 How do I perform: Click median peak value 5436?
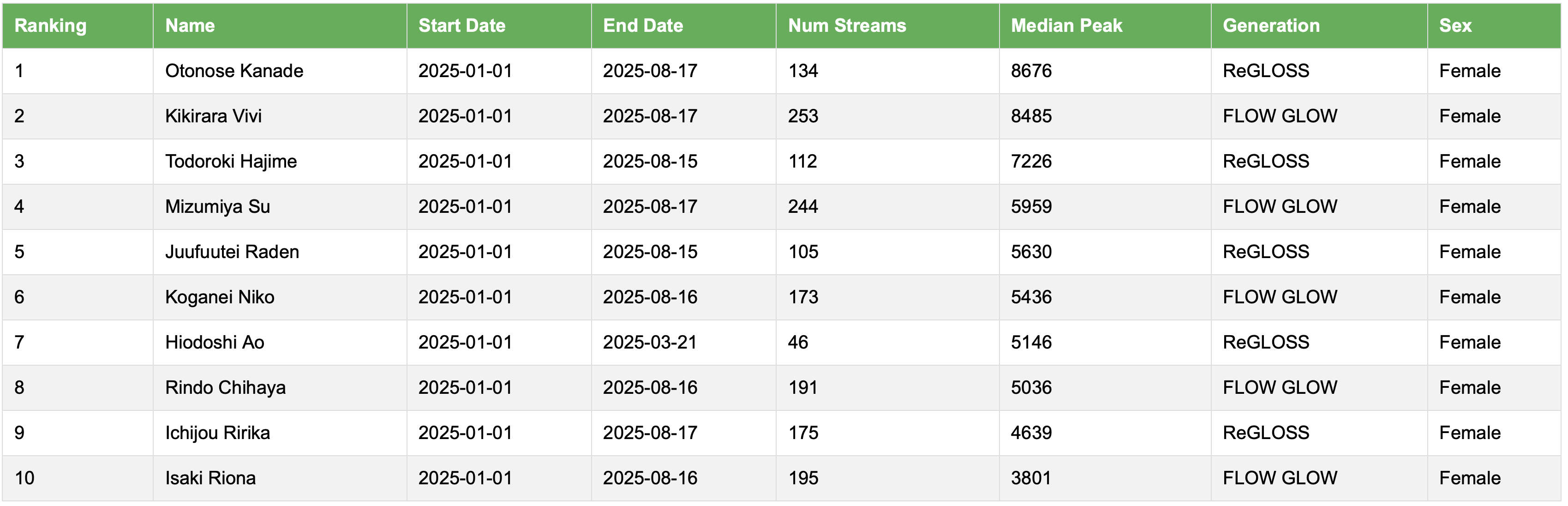(1031, 297)
